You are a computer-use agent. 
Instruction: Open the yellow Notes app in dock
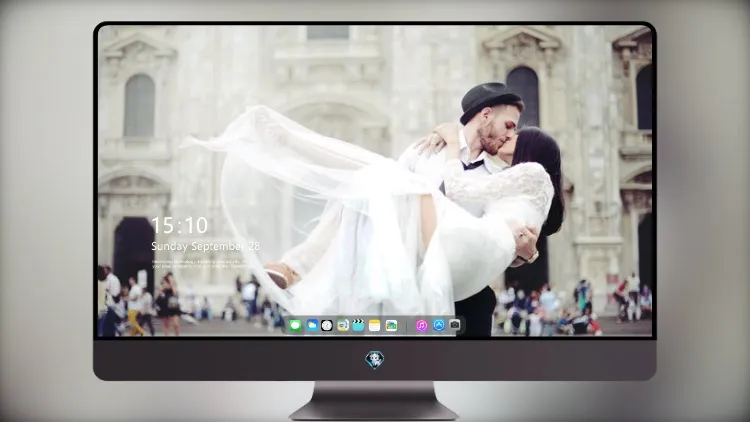coord(375,326)
